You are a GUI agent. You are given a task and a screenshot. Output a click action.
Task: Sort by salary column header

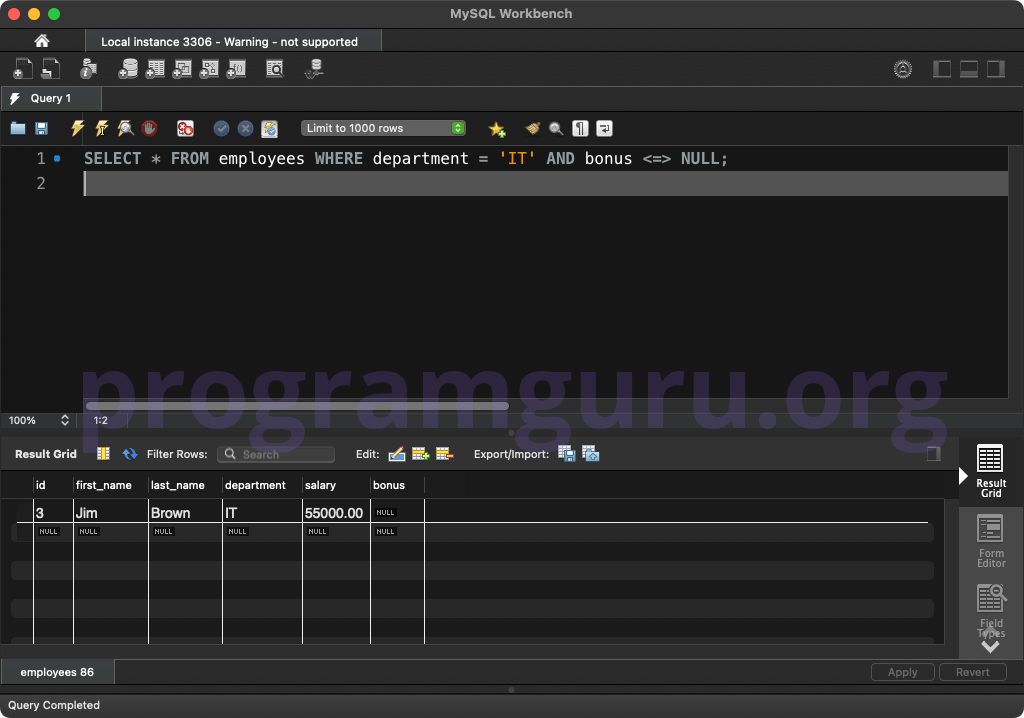click(320, 485)
